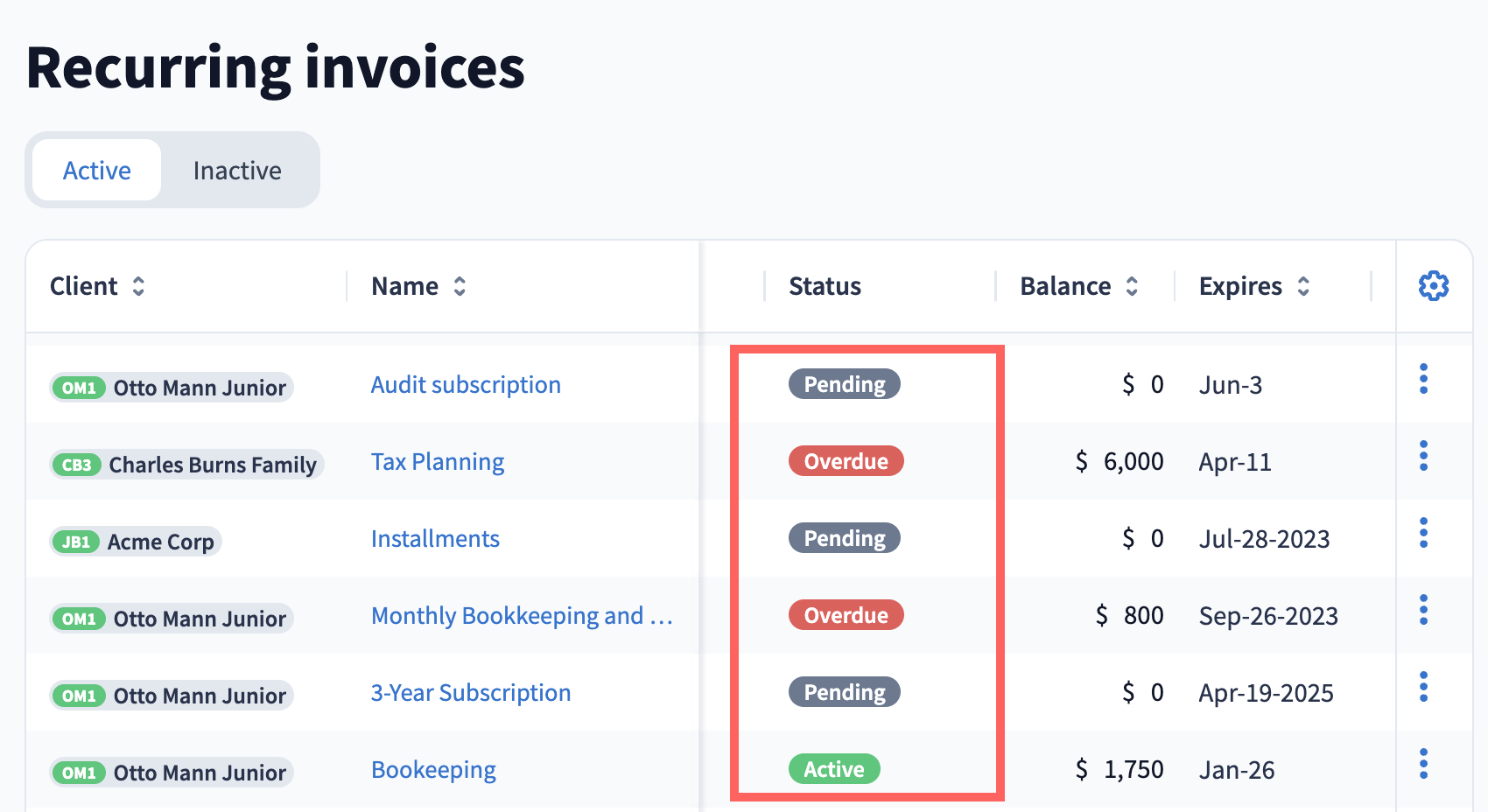Click the Overdue badge on Tax Planning
Screen dimensions: 1488x812
click(846, 461)
